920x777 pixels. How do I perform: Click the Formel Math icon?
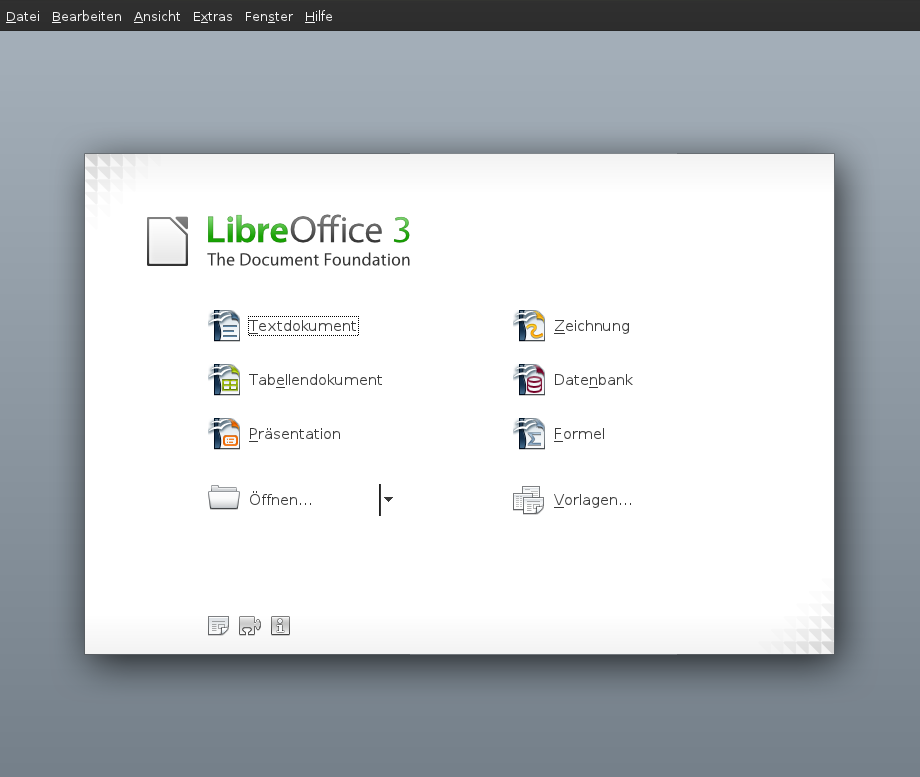click(529, 434)
